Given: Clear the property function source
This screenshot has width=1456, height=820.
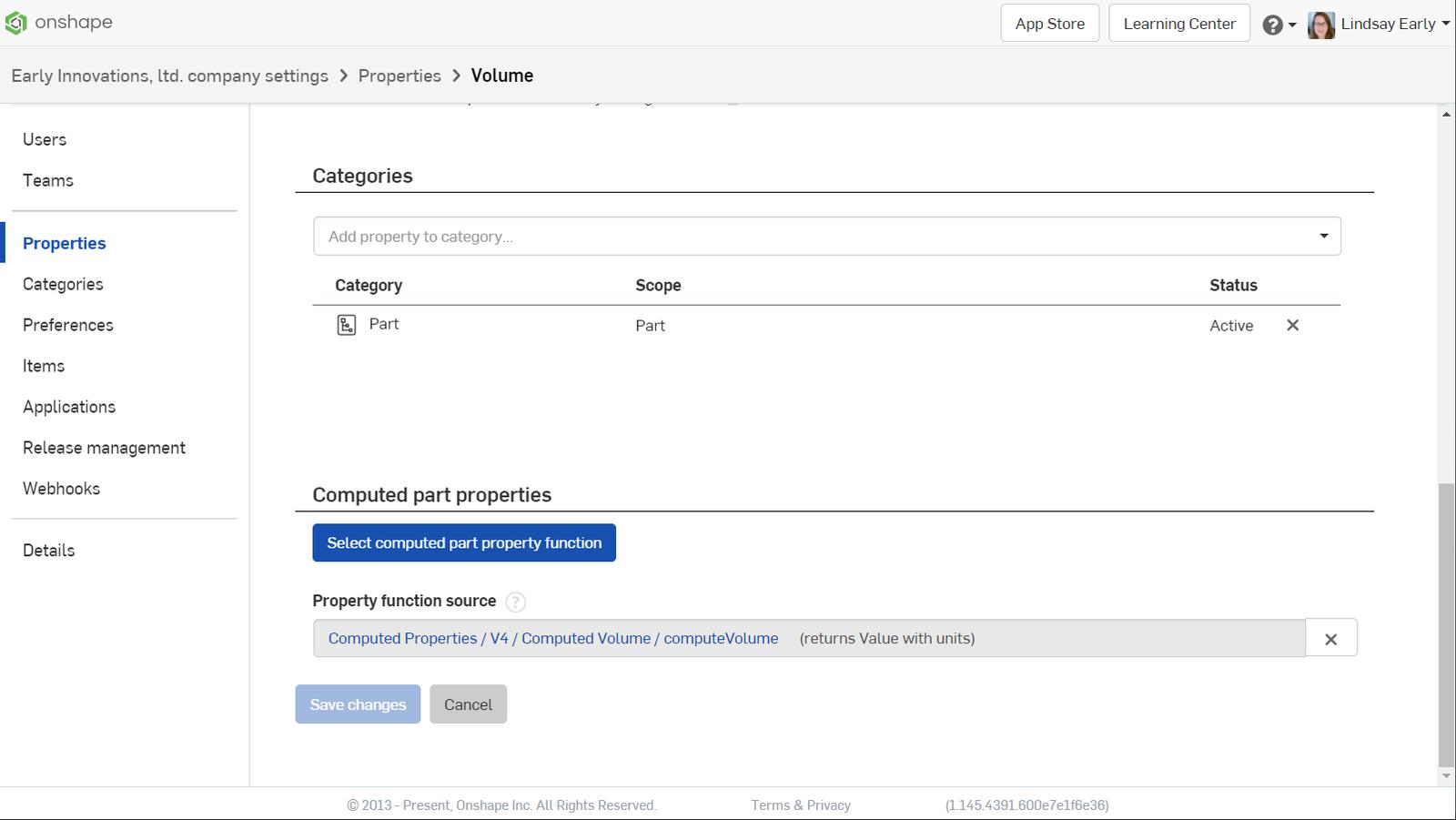Looking at the screenshot, I should pos(1330,639).
